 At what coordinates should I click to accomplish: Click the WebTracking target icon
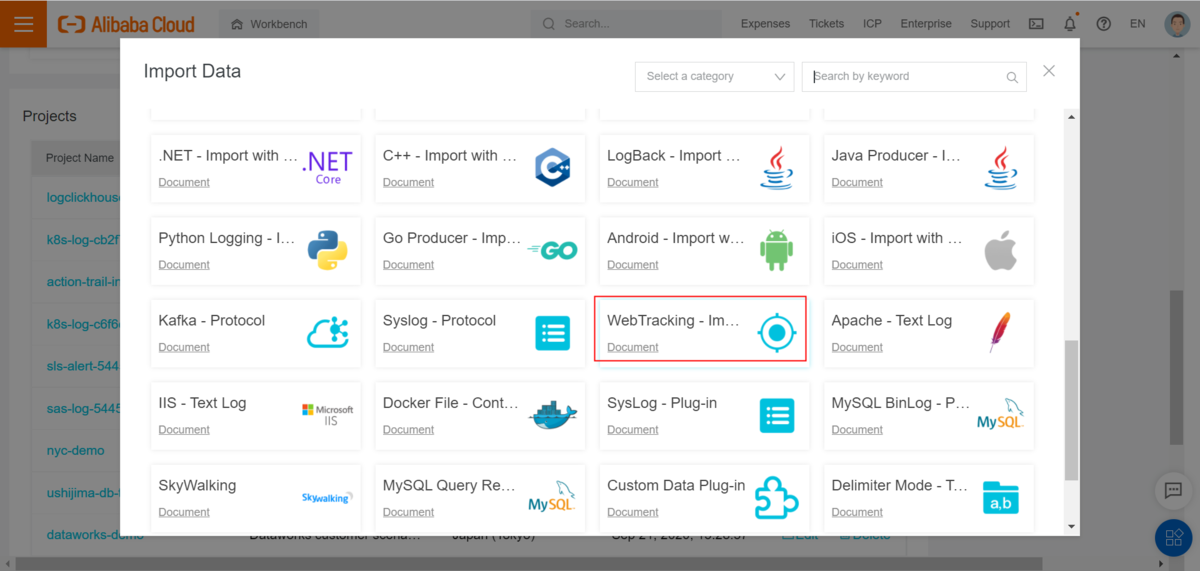(x=777, y=333)
